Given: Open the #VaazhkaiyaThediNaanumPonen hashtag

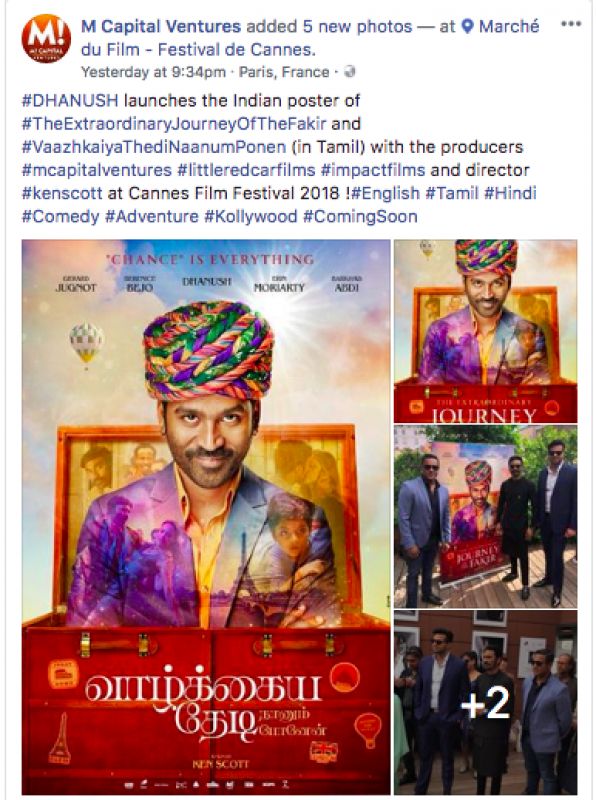Looking at the screenshot, I should pos(154,147).
